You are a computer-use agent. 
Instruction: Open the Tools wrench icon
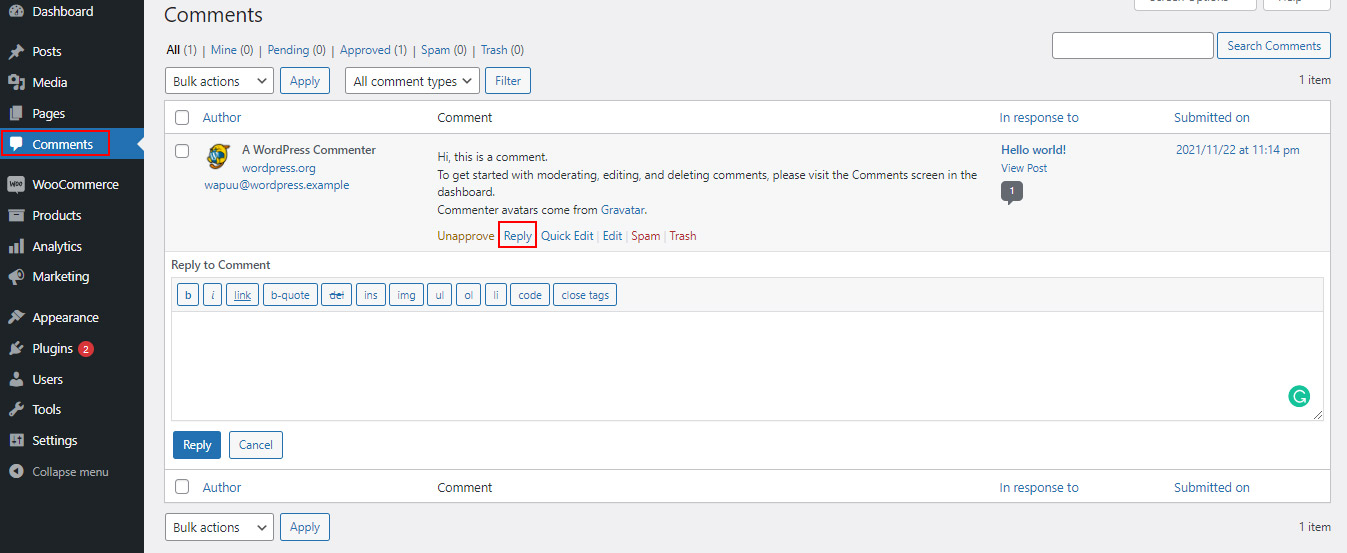(x=16, y=409)
